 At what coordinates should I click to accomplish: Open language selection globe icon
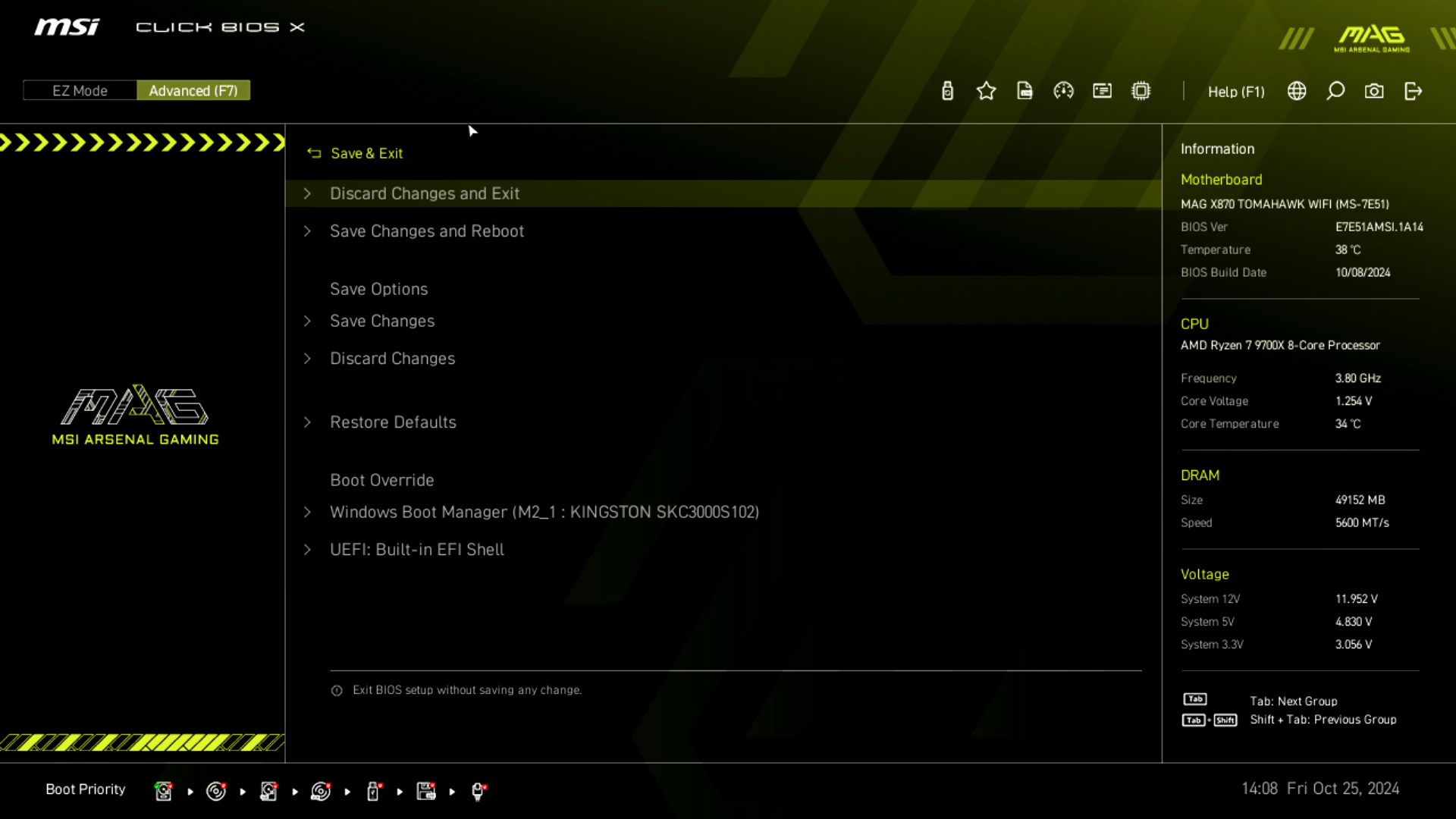[1297, 91]
